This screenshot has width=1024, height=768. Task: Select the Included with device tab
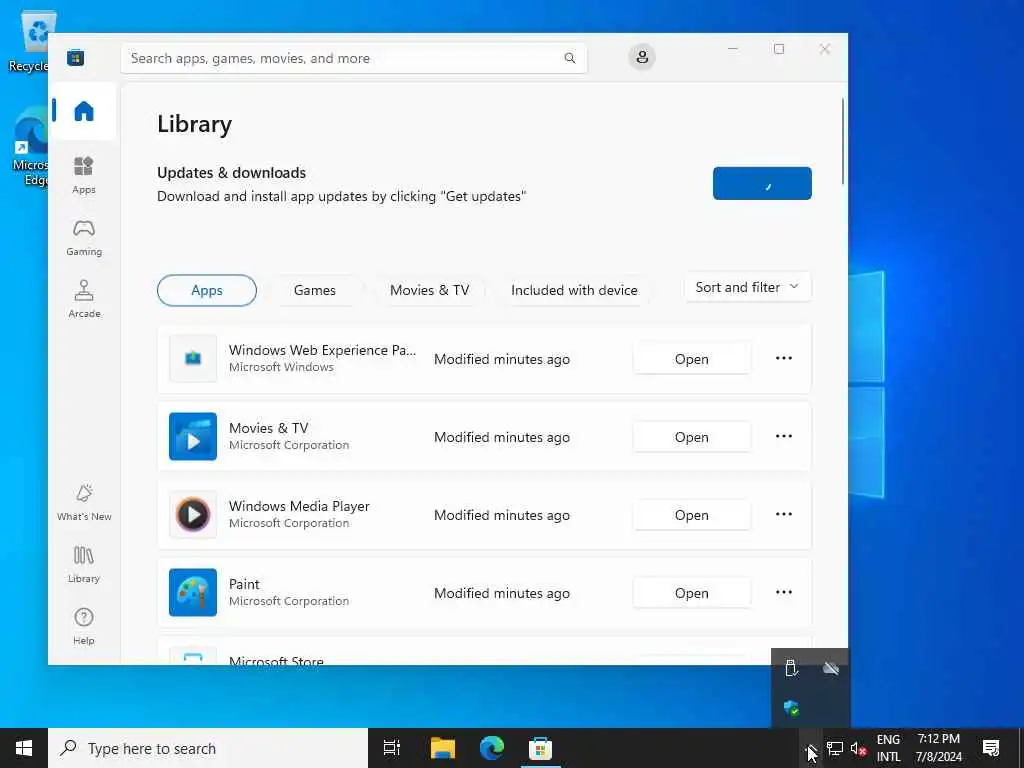tap(574, 290)
